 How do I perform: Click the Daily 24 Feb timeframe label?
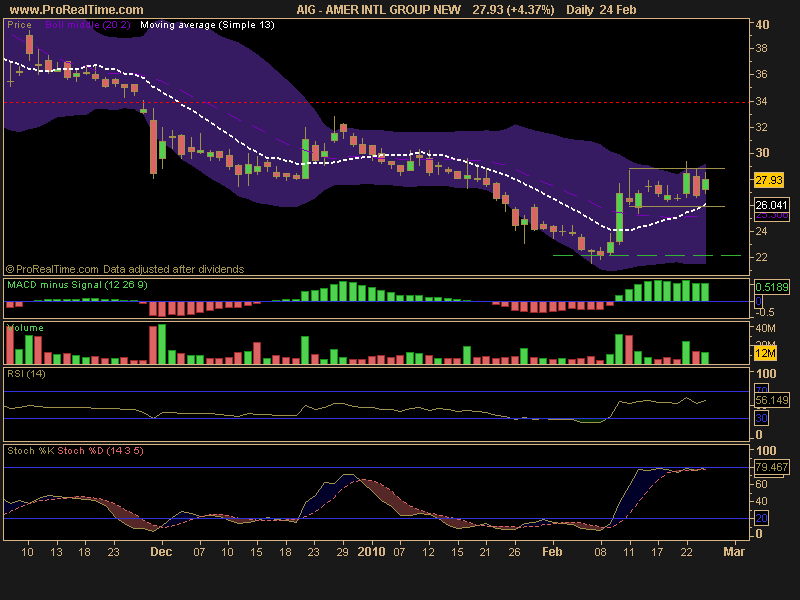point(601,10)
